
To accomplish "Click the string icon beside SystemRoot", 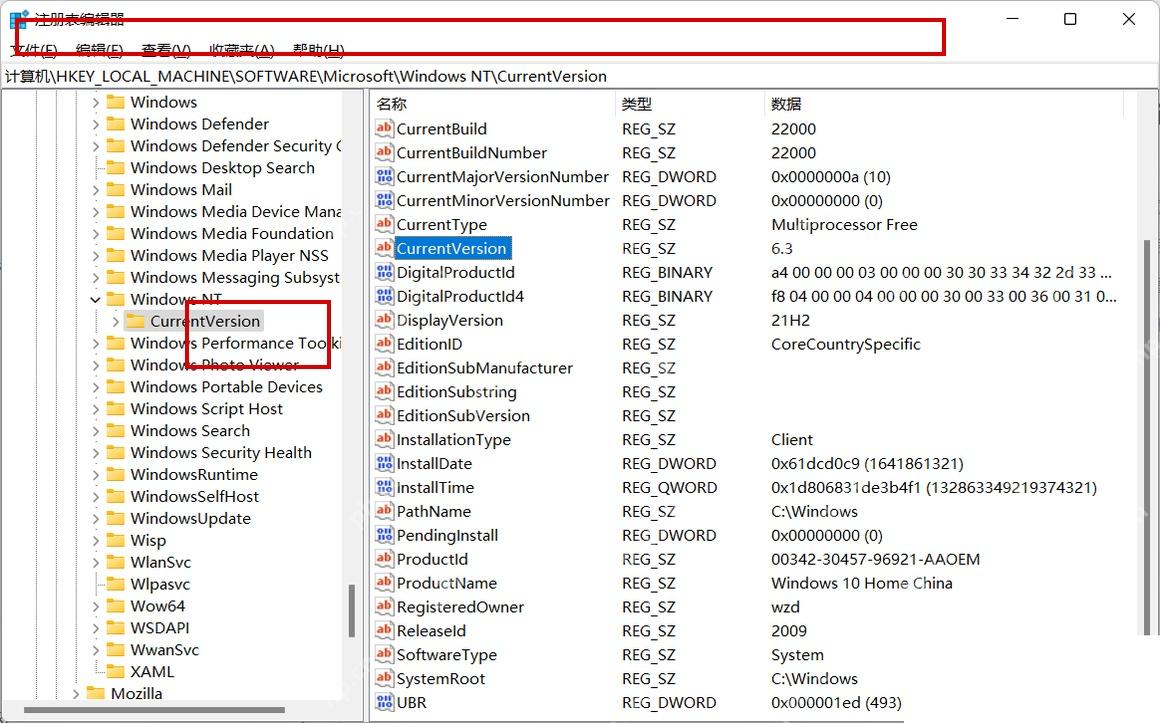I will coord(384,678).
